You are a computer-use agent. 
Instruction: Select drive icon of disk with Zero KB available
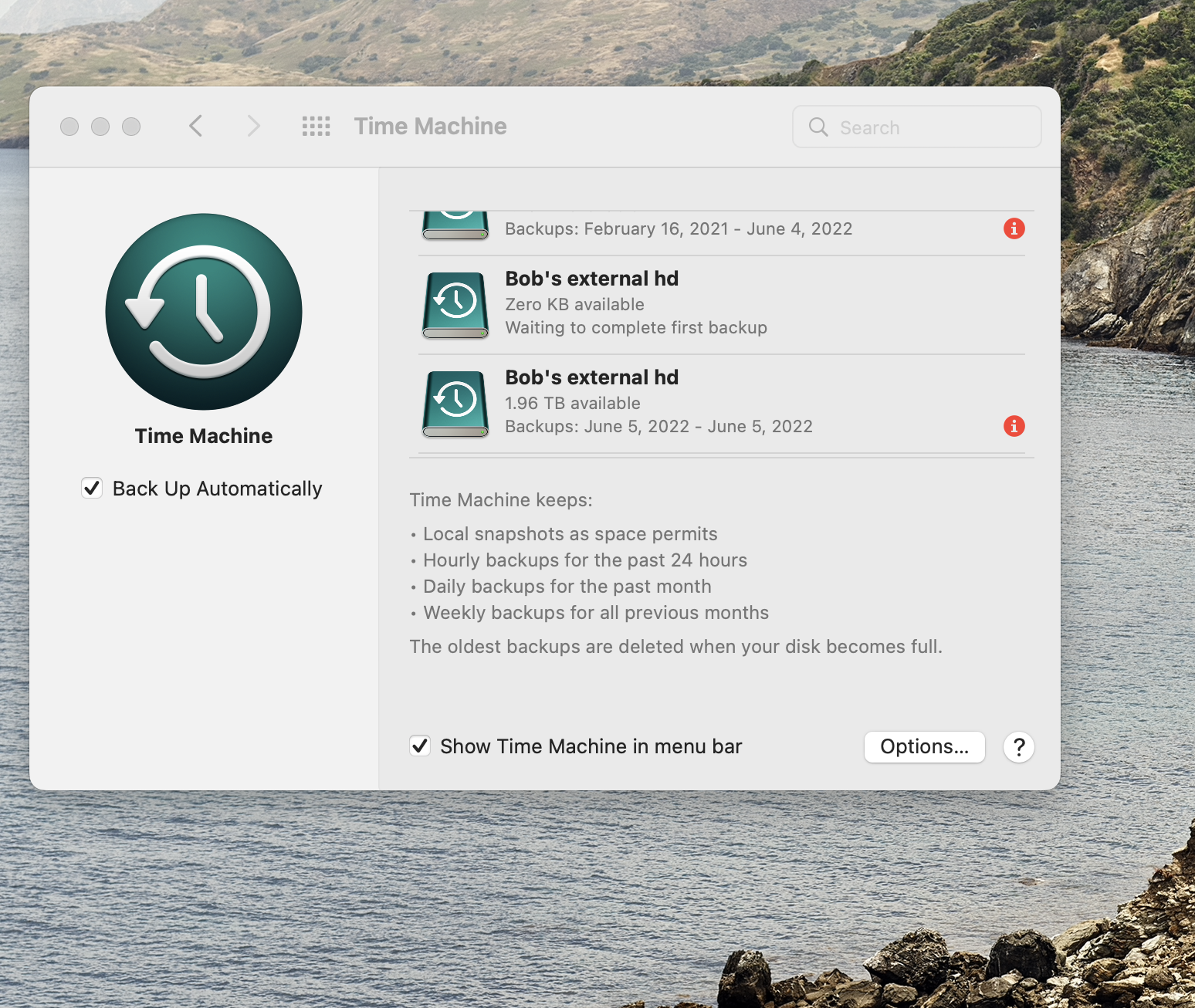455,306
